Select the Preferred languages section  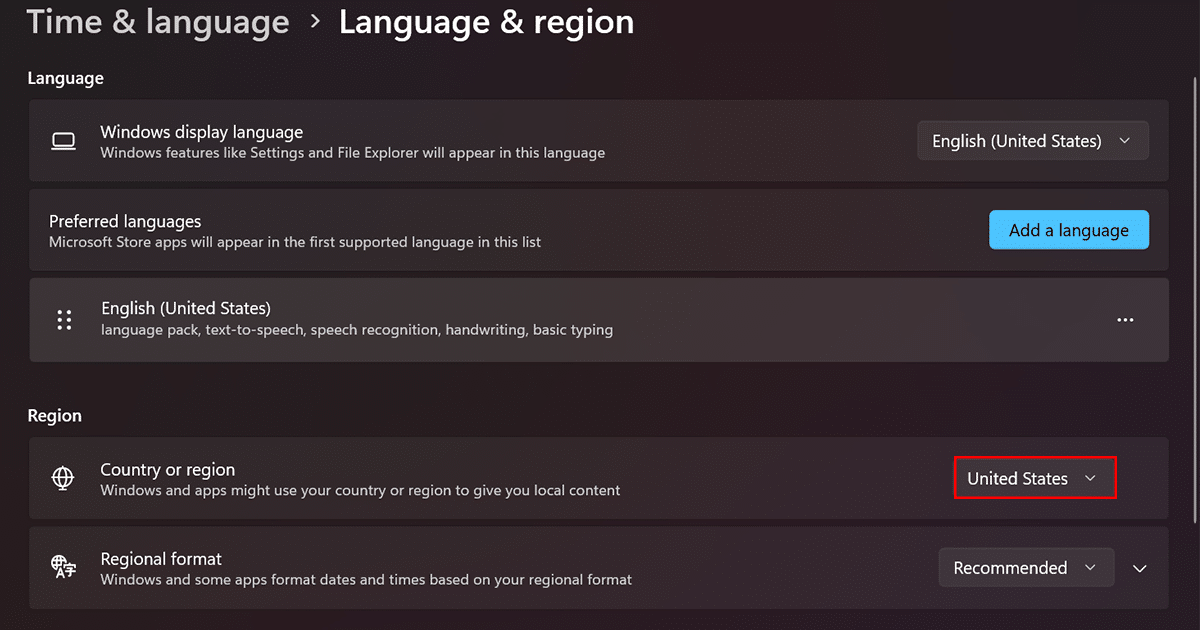coord(126,221)
